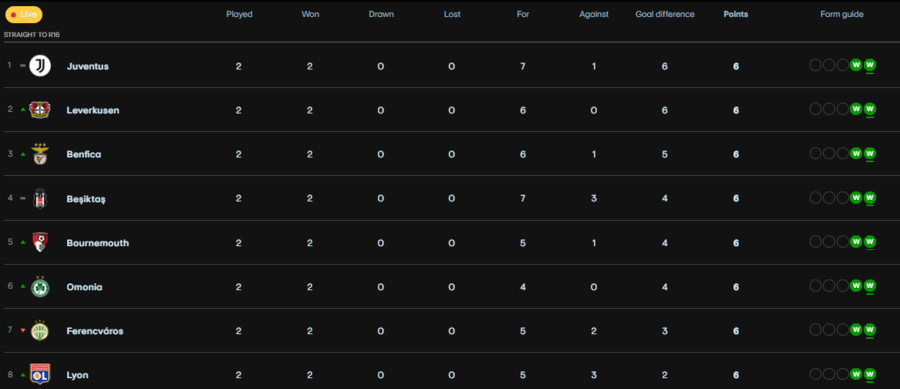The width and height of the screenshot is (900, 389).
Task: Click Juventus's unchanged position dash indicator
Action: [x=23, y=65]
